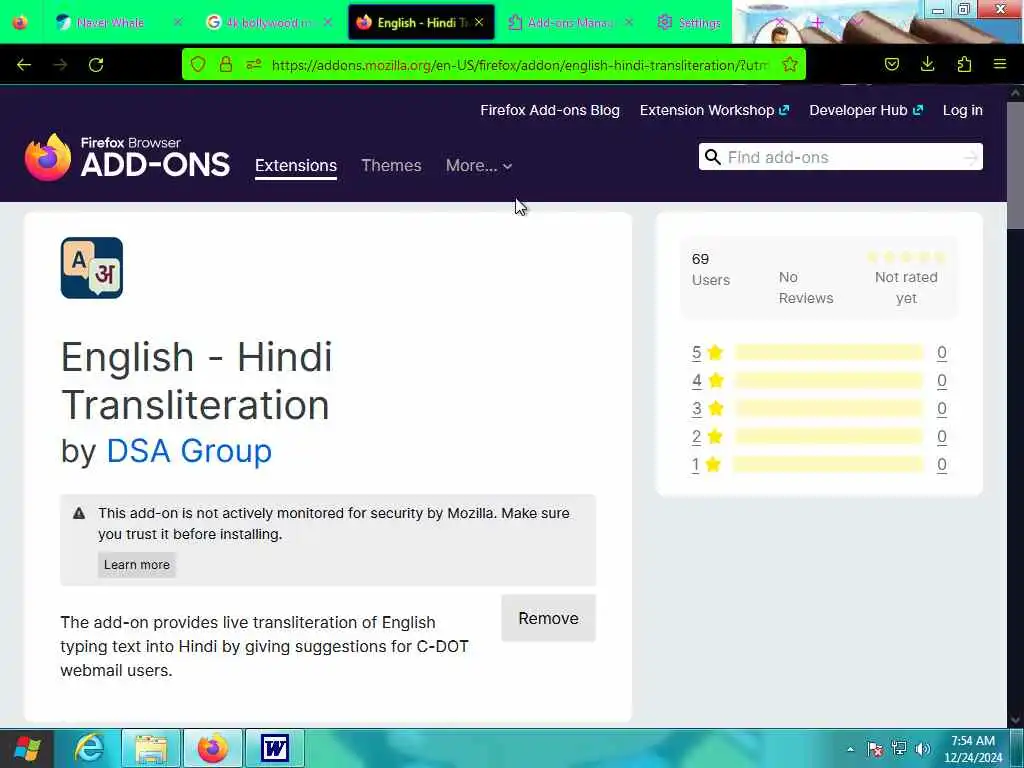Switch to Add-ons Manager tab
1024x768 pixels.
point(569,22)
